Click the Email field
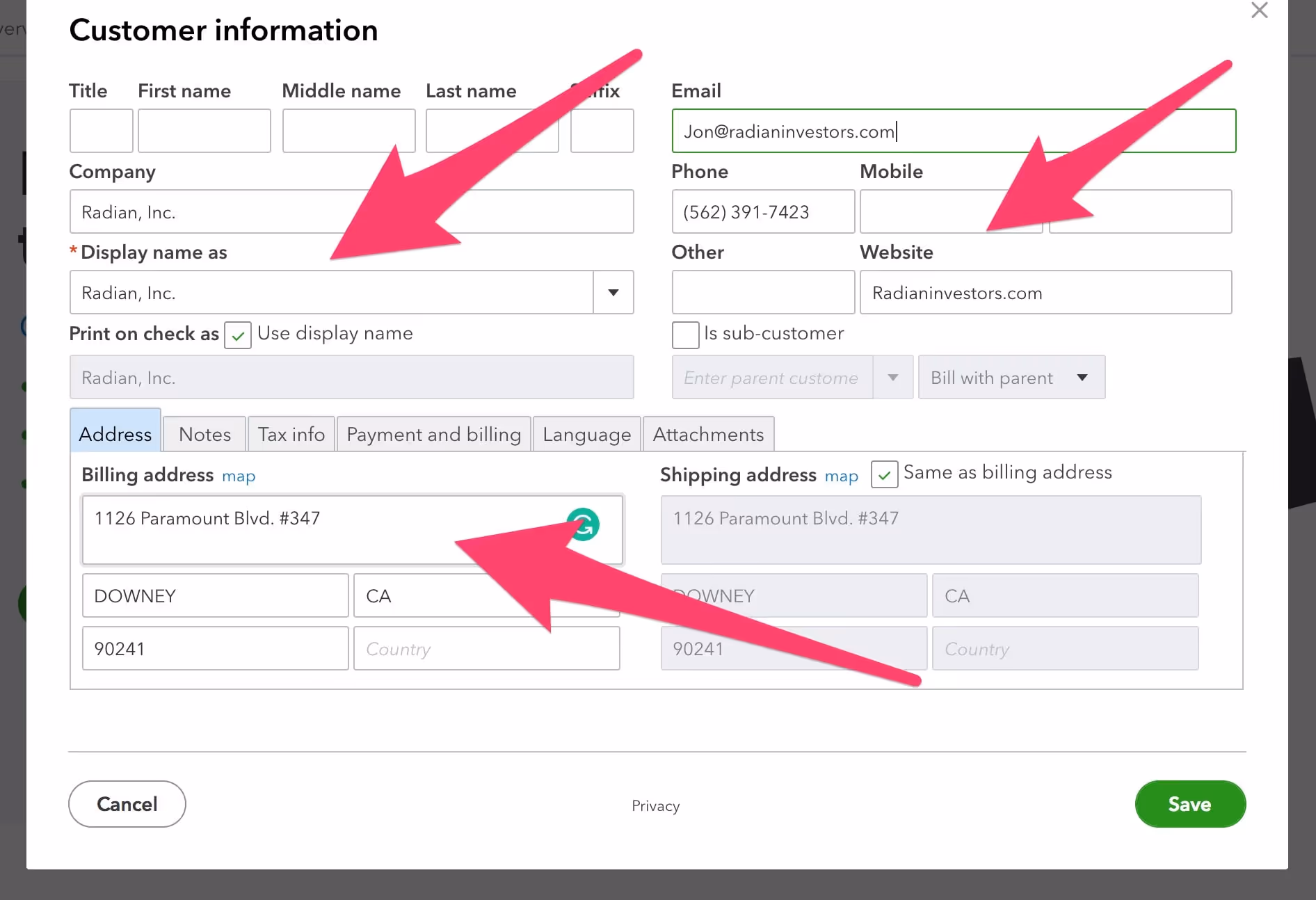Viewport: 1316px width, 900px height. click(x=954, y=131)
